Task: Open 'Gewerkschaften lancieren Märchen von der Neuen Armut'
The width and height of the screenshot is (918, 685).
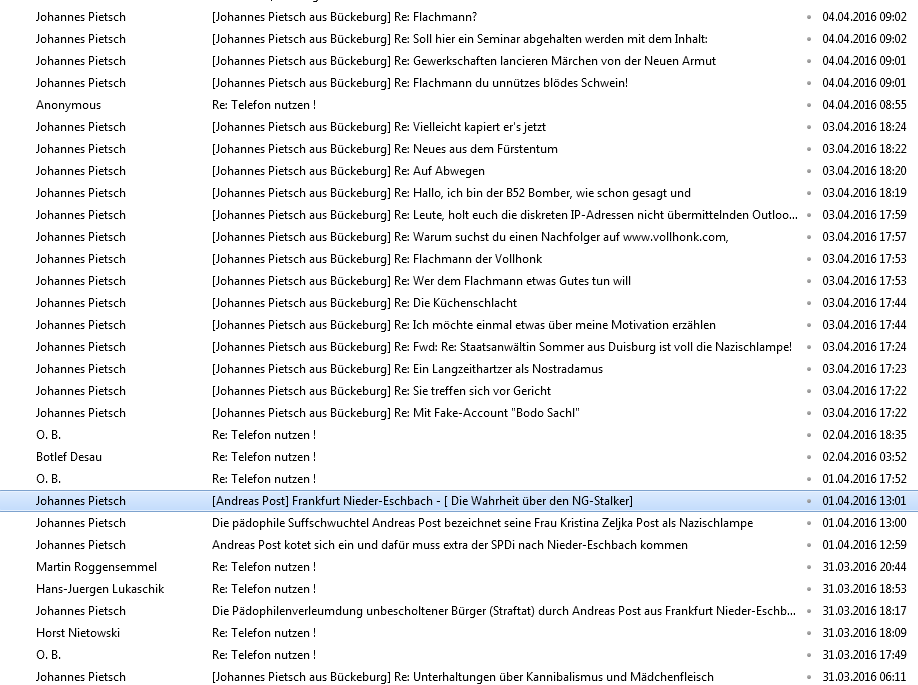Action: (459, 61)
